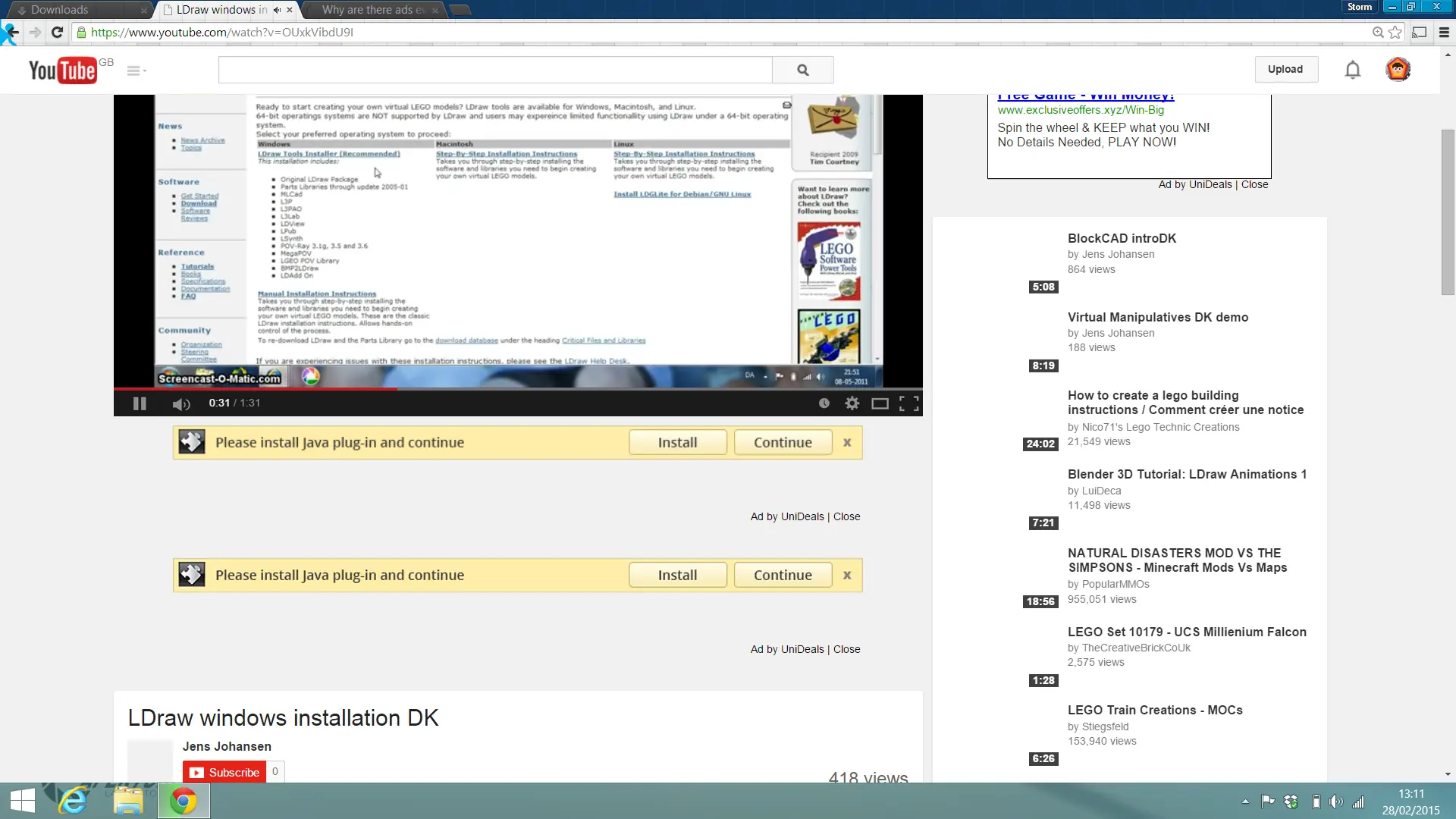Open the notifications bell
The height and width of the screenshot is (819, 1456).
pyautogui.click(x=1352, y=70)
